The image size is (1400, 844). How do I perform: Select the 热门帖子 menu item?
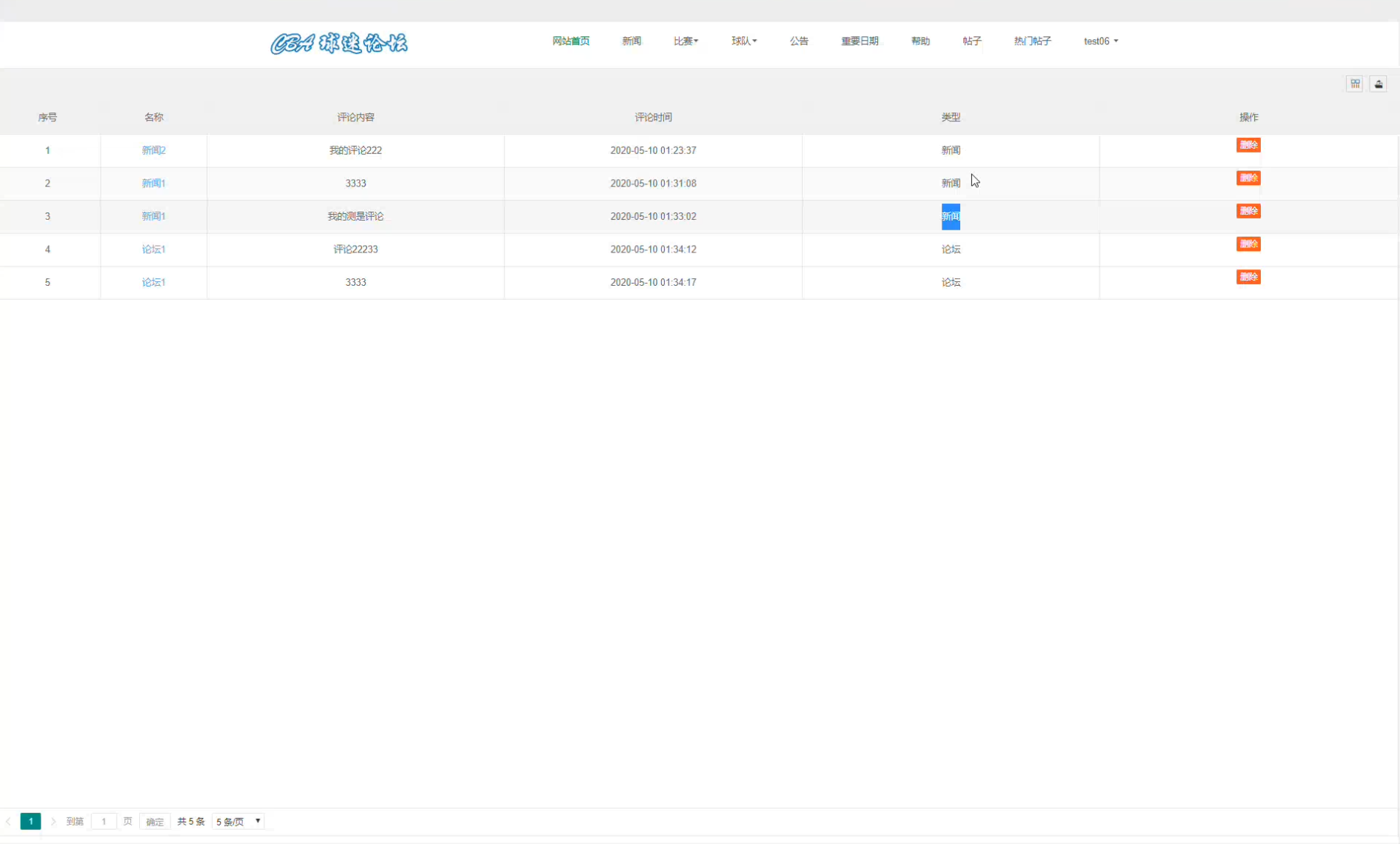pos(1032,41)
